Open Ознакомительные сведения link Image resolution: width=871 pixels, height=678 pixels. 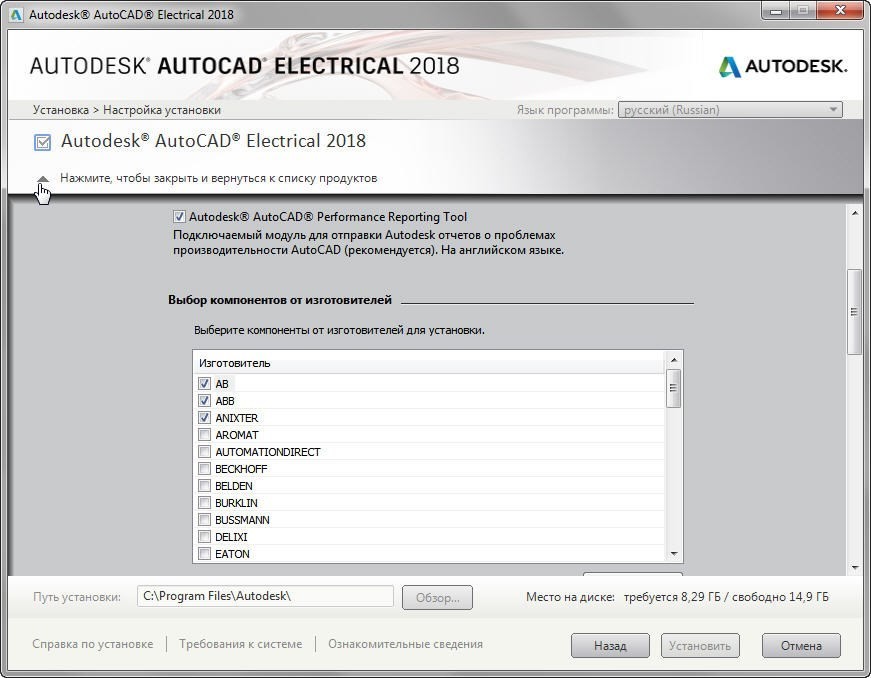click(x=406, y=644)
